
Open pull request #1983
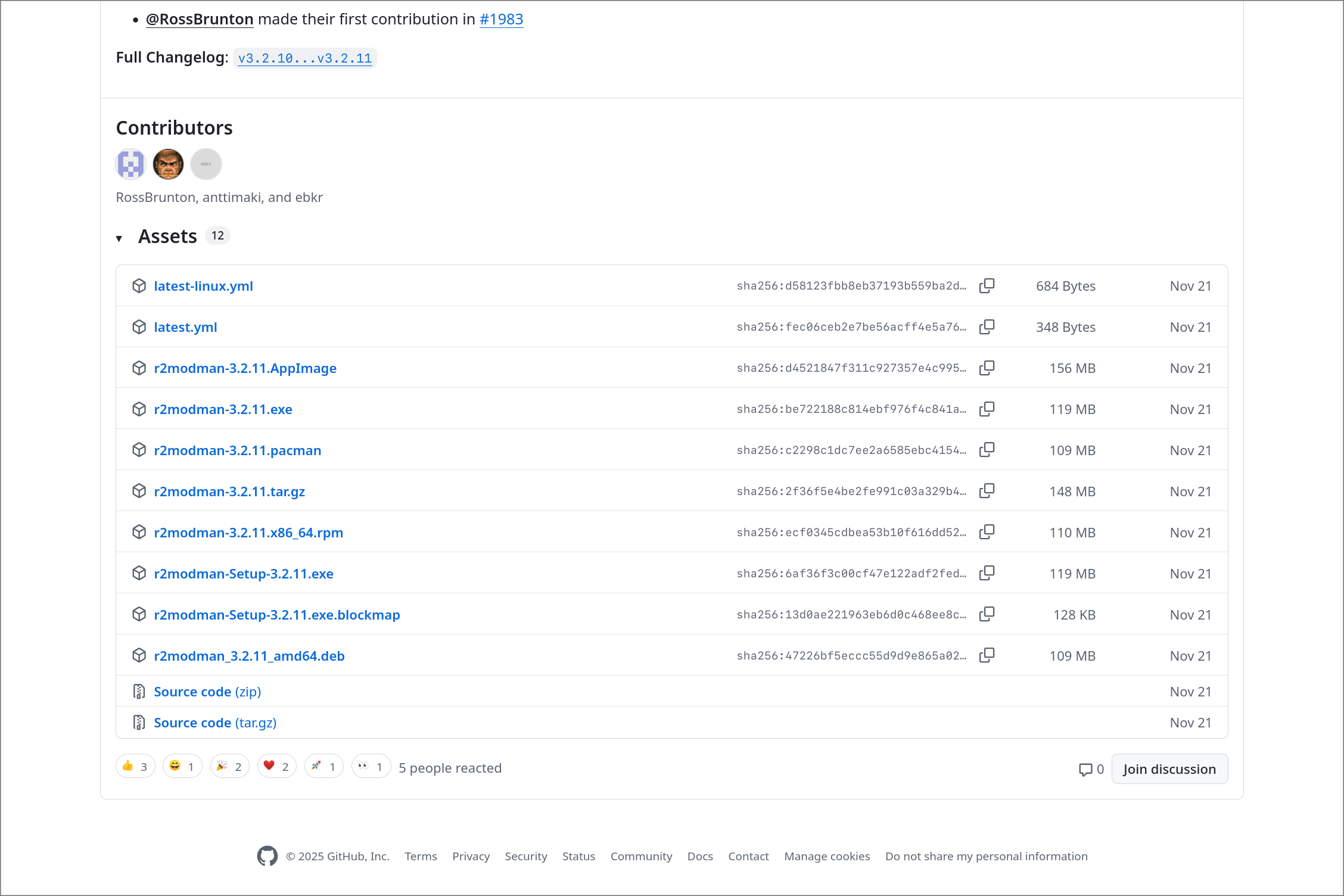tap(501, 19)
